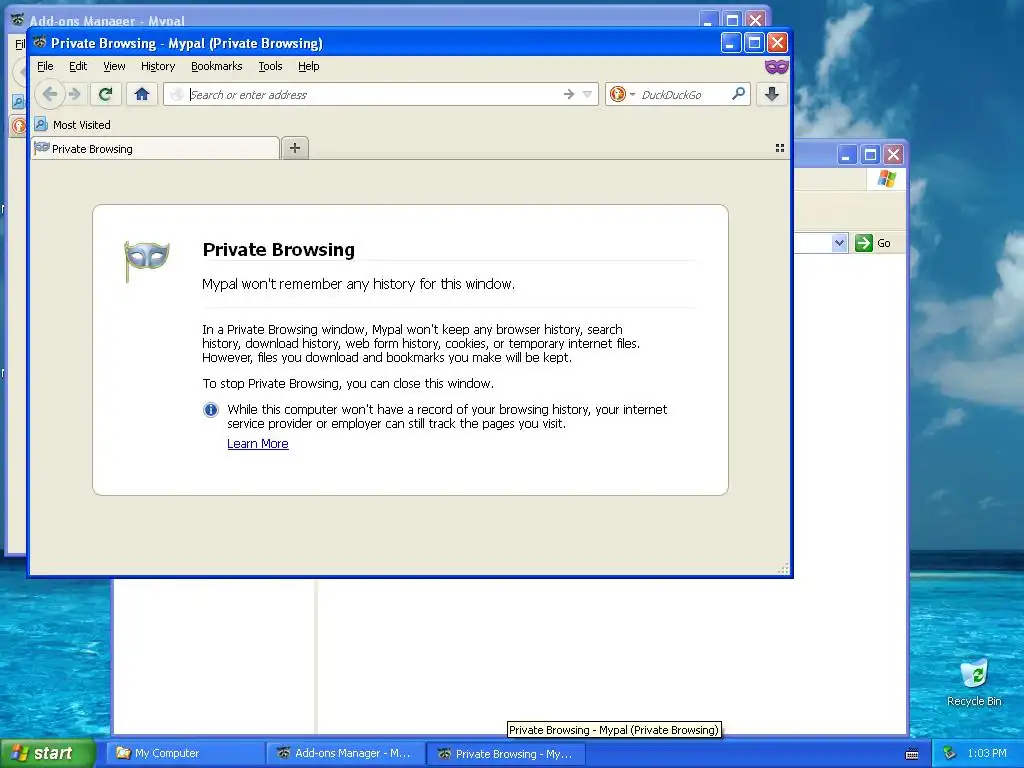
Task: Click the Learn More link
Action: (x=257, y=443)
